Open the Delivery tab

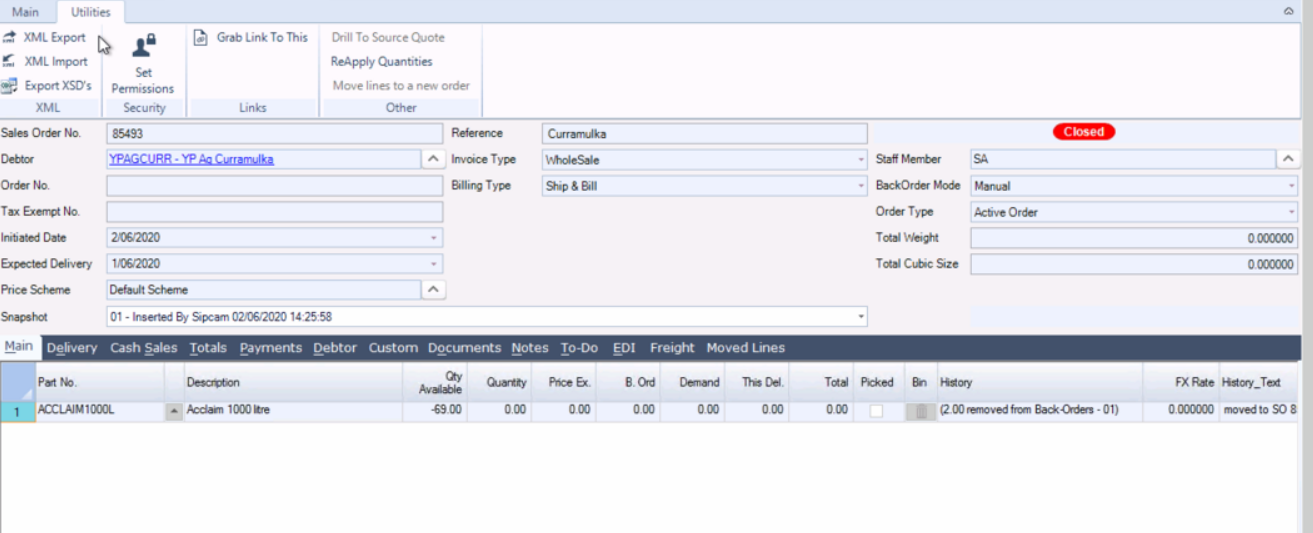(72, 348)
